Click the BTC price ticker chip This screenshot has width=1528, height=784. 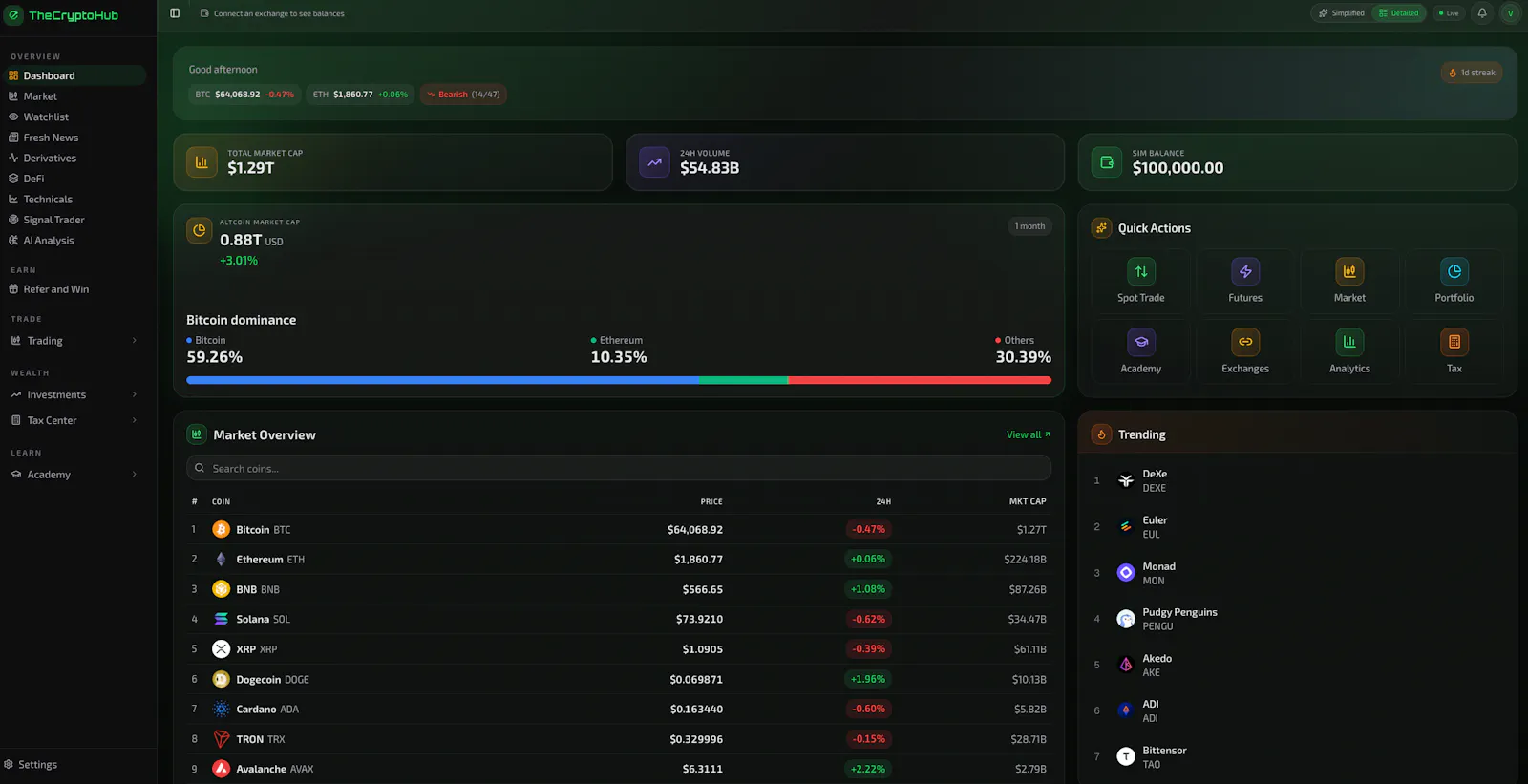point(244,95)
